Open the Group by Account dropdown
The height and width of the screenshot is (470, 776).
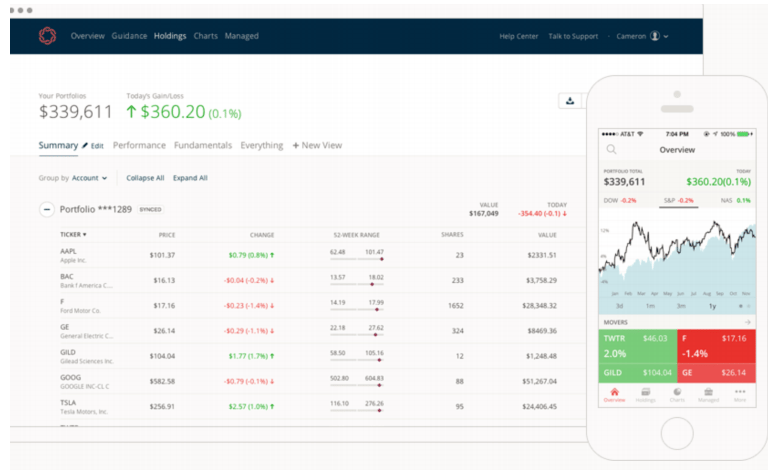click(x=89, y=178)
